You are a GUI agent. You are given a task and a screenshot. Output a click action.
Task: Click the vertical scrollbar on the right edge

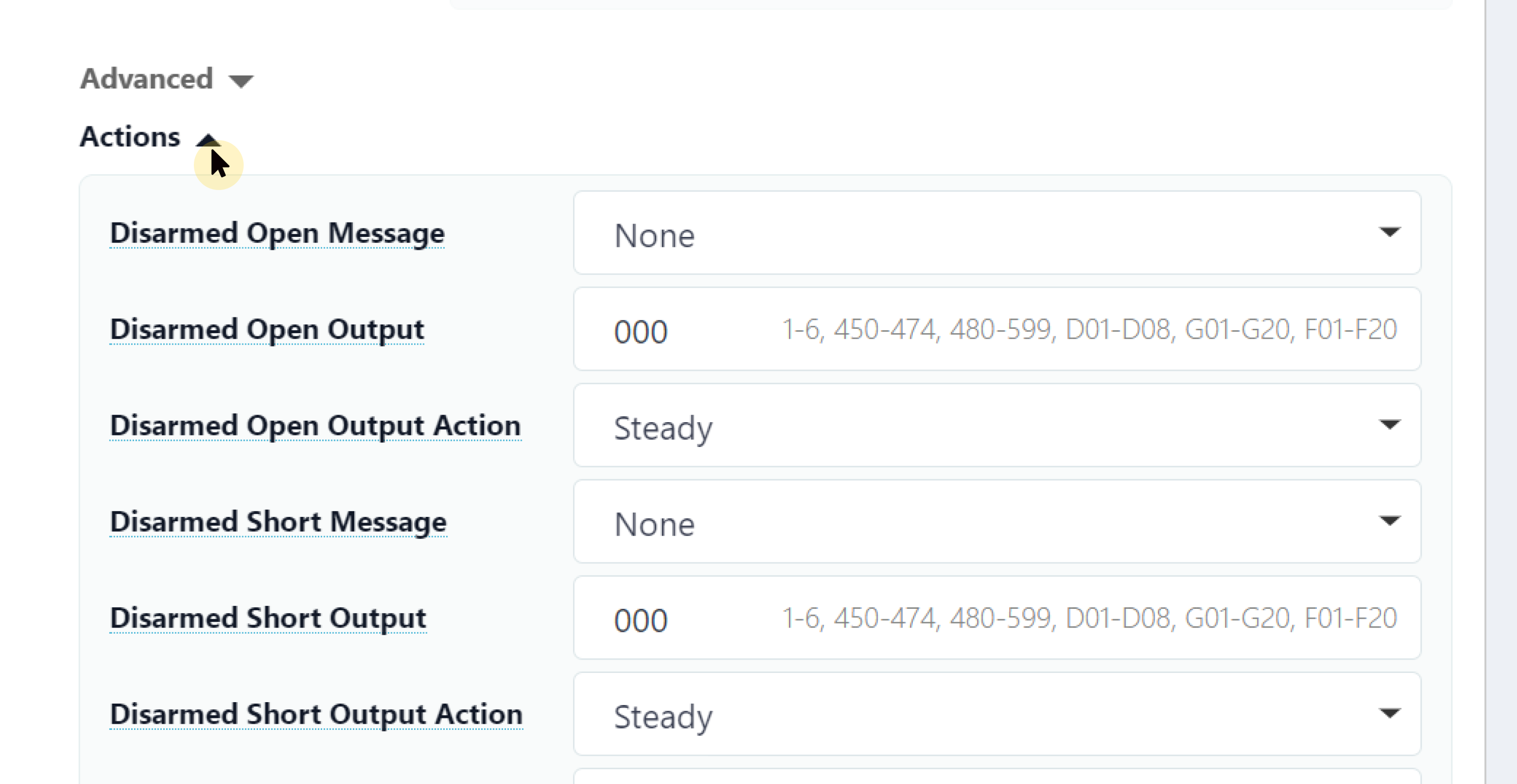(x=1501, y=392)
